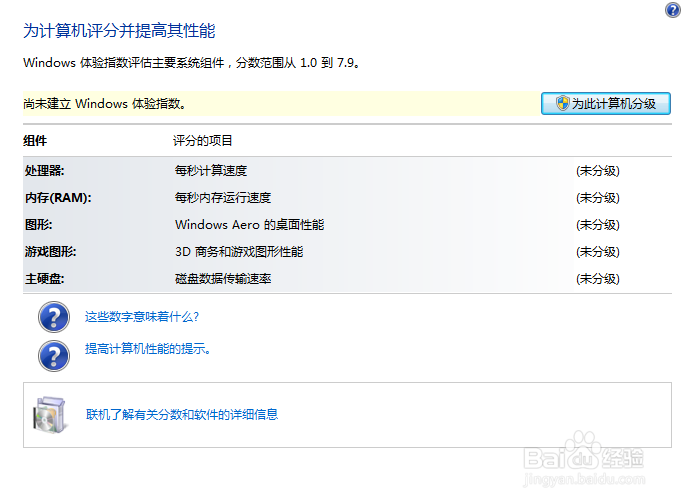
Task: Select the 主硬盘 component label
Action: (44, 279)
